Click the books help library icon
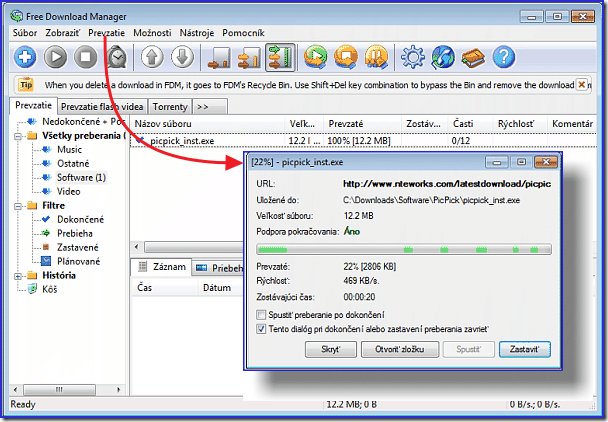 pos(473,57)
